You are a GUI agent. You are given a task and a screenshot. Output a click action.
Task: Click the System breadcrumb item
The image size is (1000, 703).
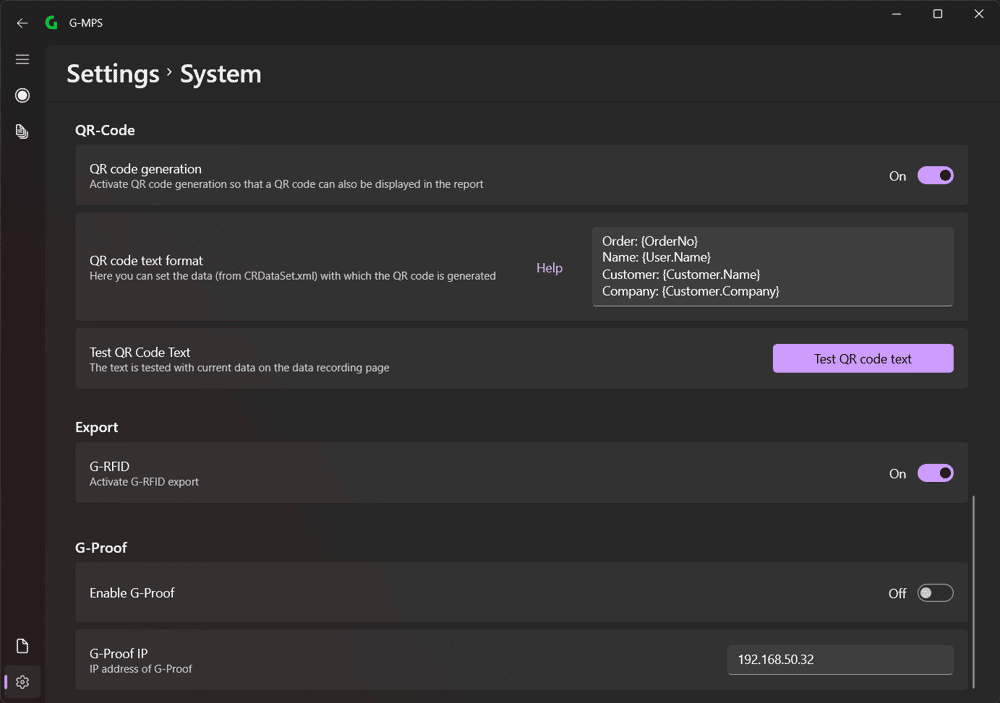coord(221,74)
